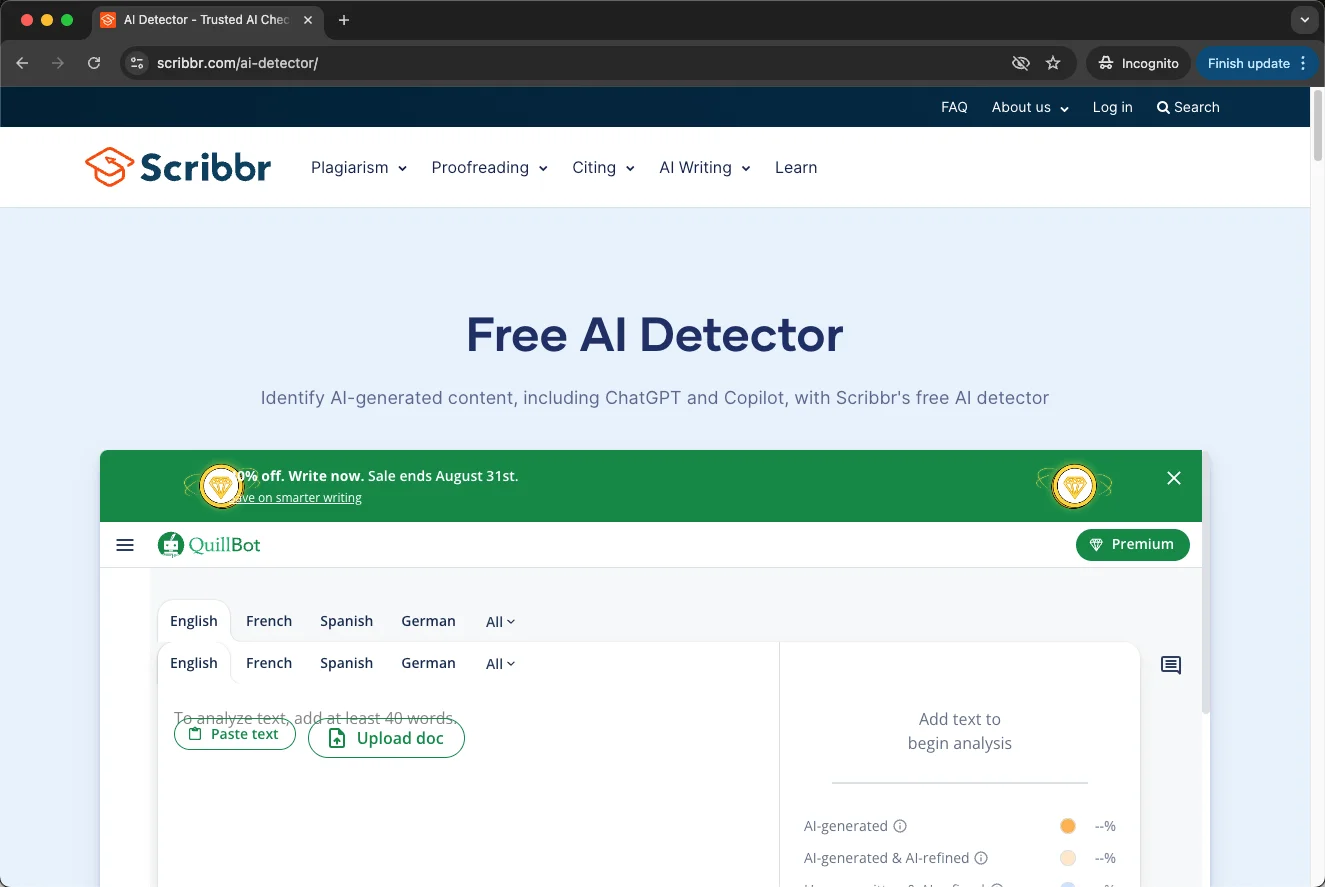
Task: Click the tracking protection eye icon
Action: click(1020, 63)
